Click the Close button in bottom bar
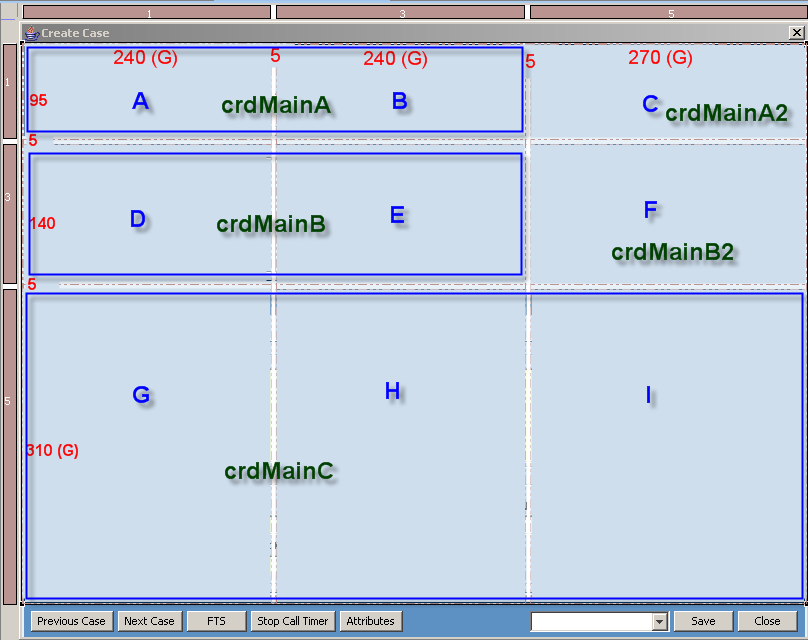Viewport: 808px width, 640px height. [x=767, y=621]
